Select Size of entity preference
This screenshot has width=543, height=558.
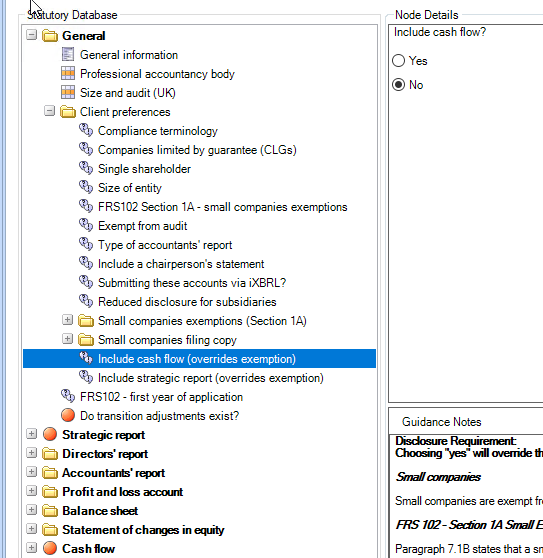[x=130, y=188]
